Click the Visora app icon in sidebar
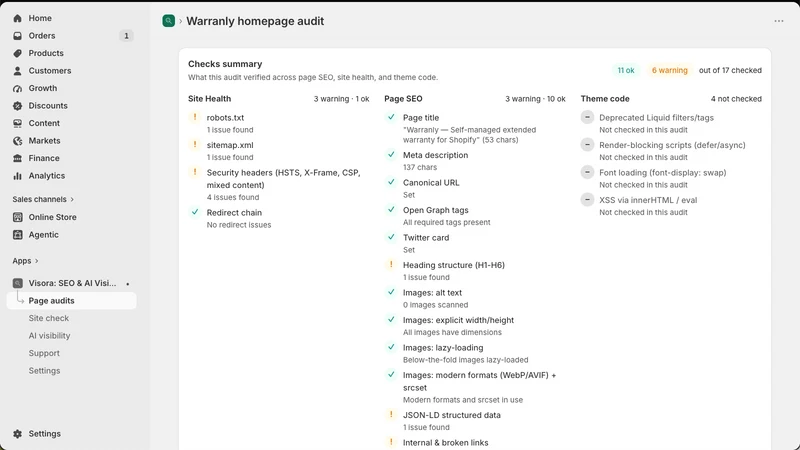The image size is (800, 450). [17, 283]
